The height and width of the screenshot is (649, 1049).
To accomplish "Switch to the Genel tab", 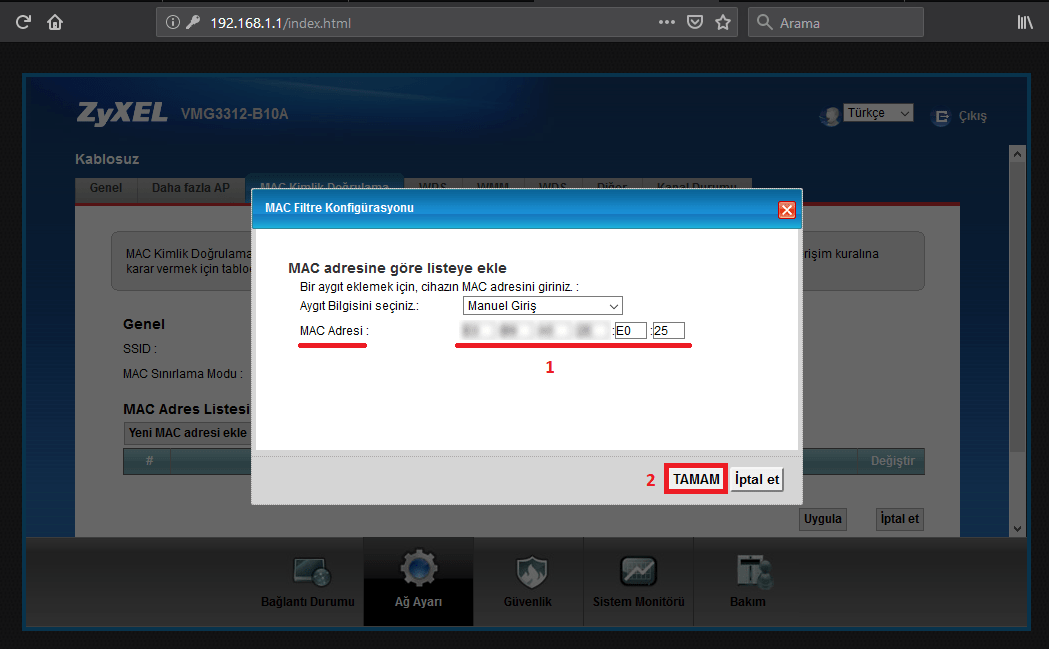I will [106, 188].
